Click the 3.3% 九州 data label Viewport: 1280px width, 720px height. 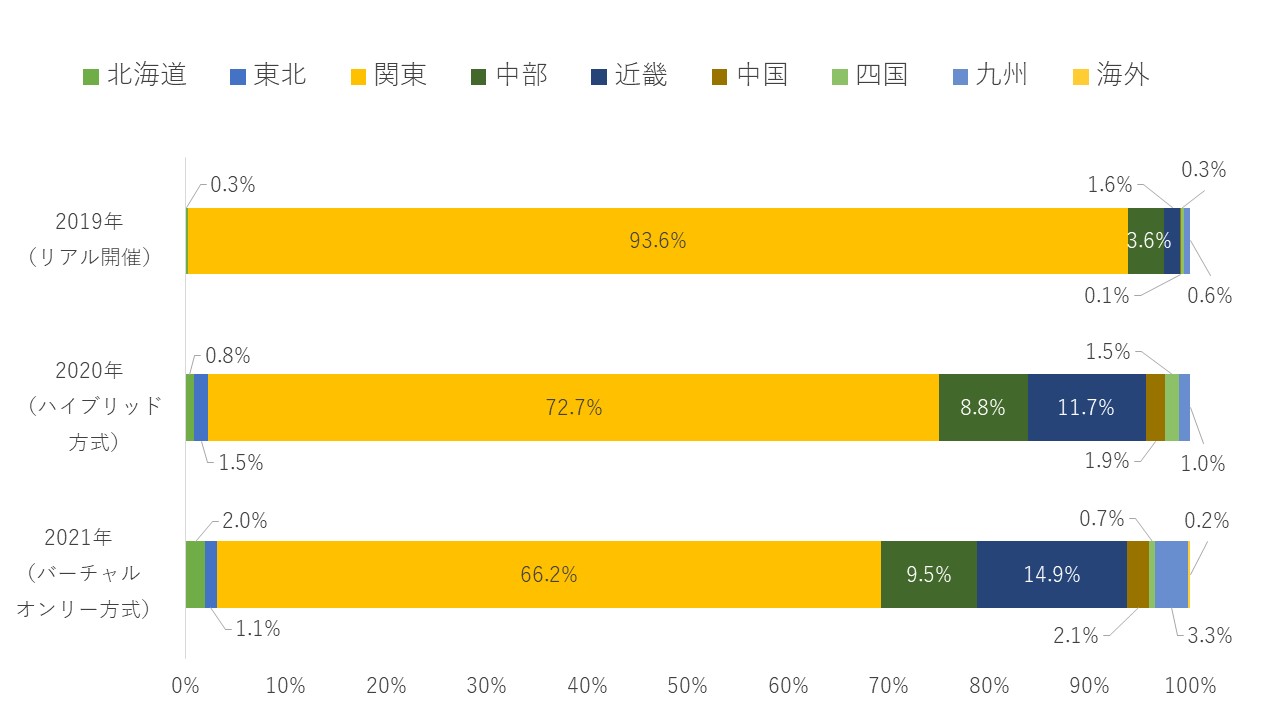point(1210,635)
